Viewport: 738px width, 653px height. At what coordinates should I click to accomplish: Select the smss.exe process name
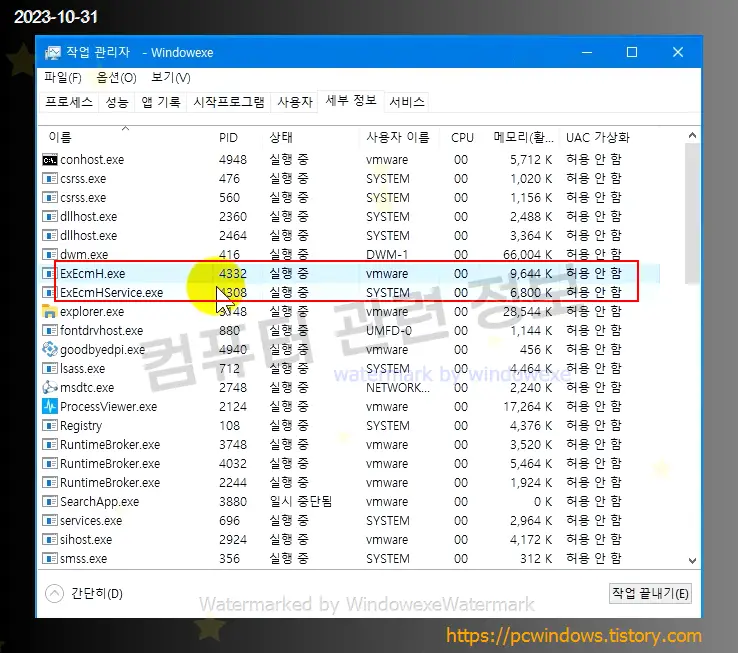(84, 559)
